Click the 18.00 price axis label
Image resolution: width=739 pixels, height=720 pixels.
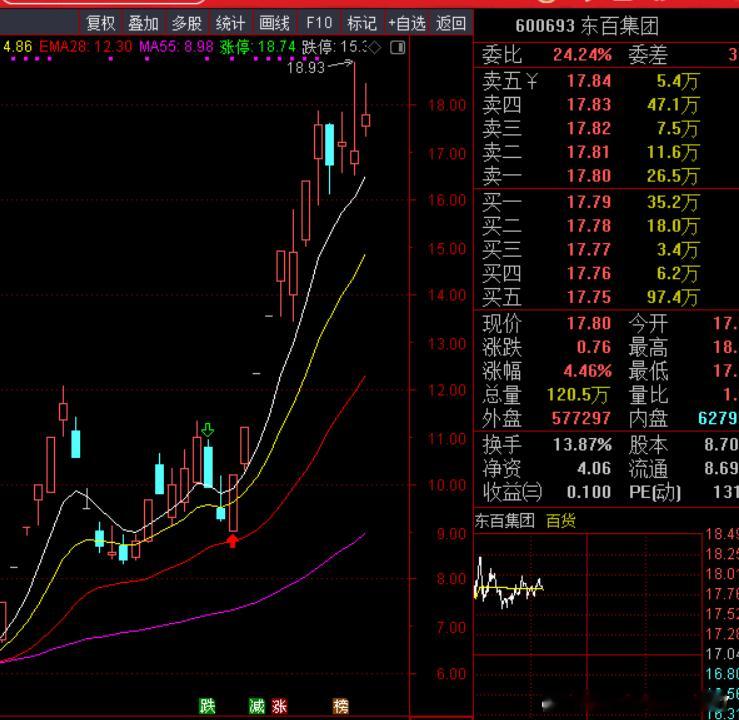pos(447,105)
